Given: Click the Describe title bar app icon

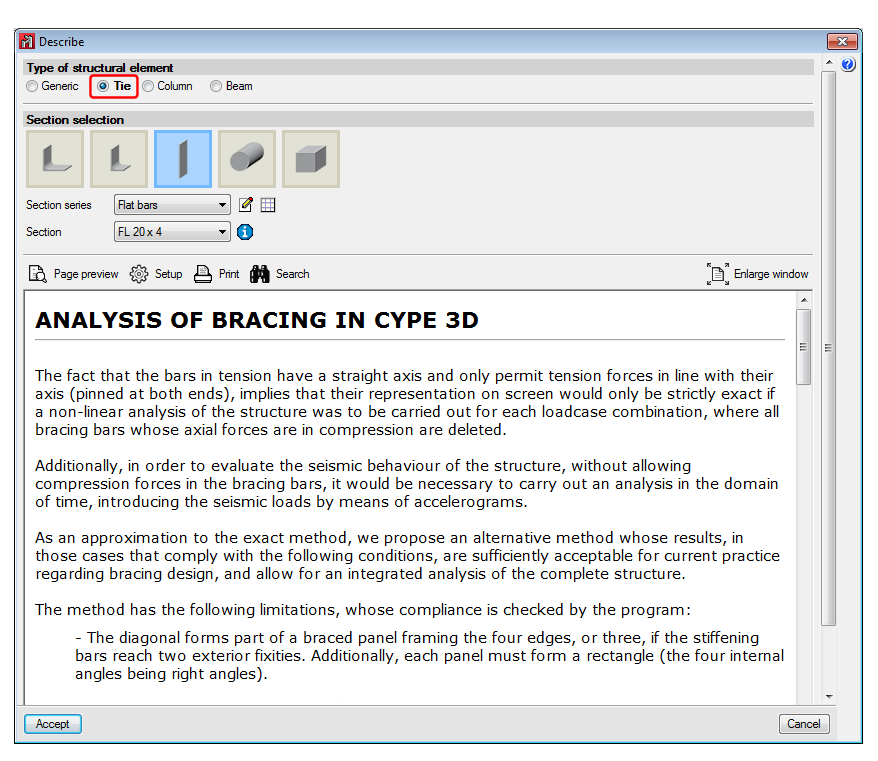Looking at the screenshot, I should point(27,41).
